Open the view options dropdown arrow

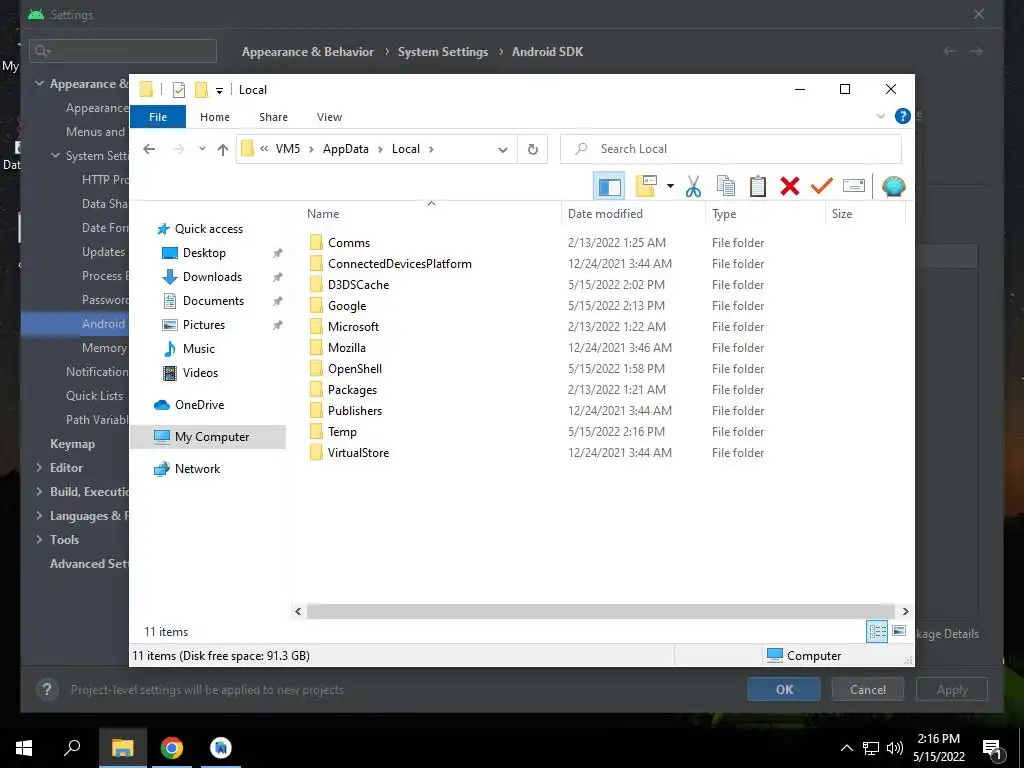pos(670,187)
